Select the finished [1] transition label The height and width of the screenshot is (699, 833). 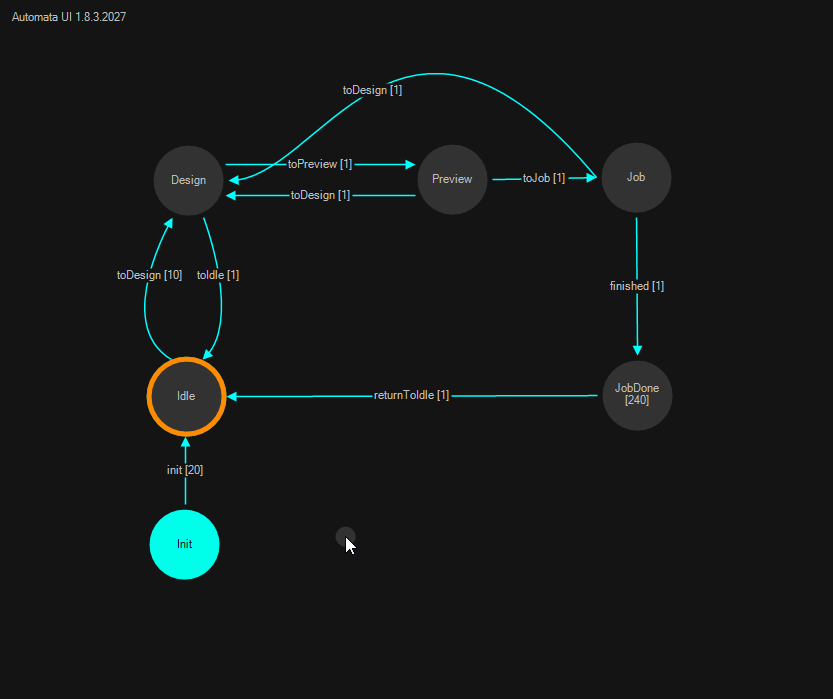click(637, 286)
